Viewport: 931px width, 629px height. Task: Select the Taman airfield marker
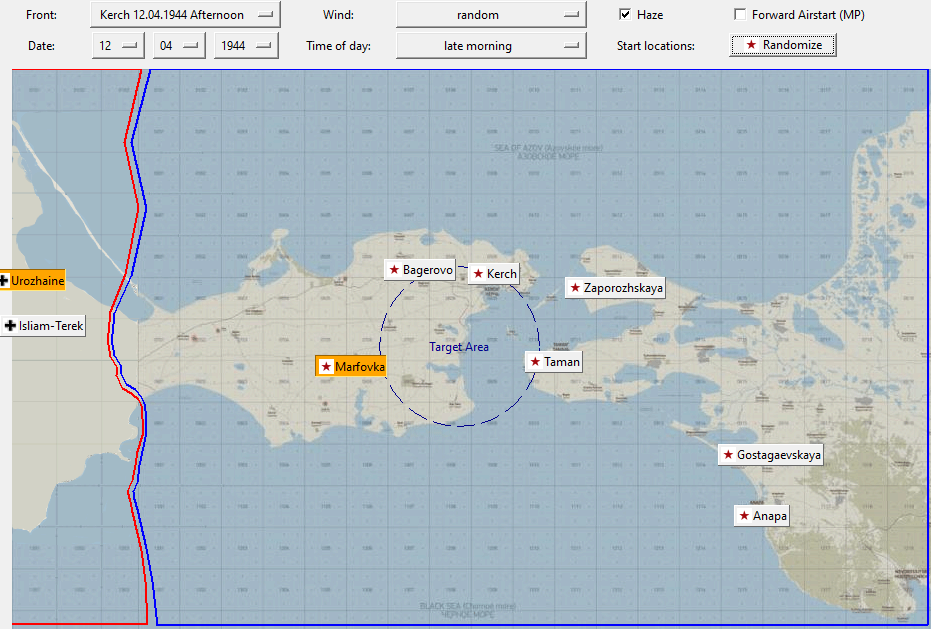click(x=553, y=362)
